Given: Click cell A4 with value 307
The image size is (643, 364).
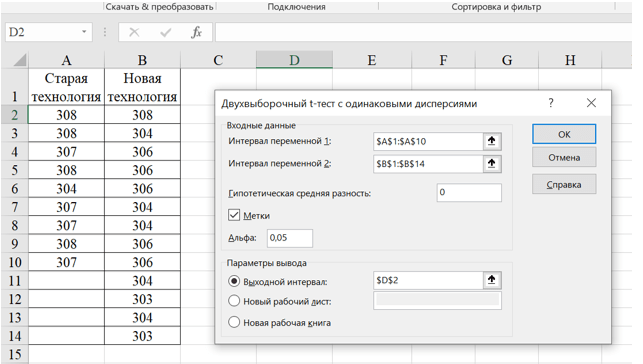Looking at the screenshot, I should pos(66,152).
